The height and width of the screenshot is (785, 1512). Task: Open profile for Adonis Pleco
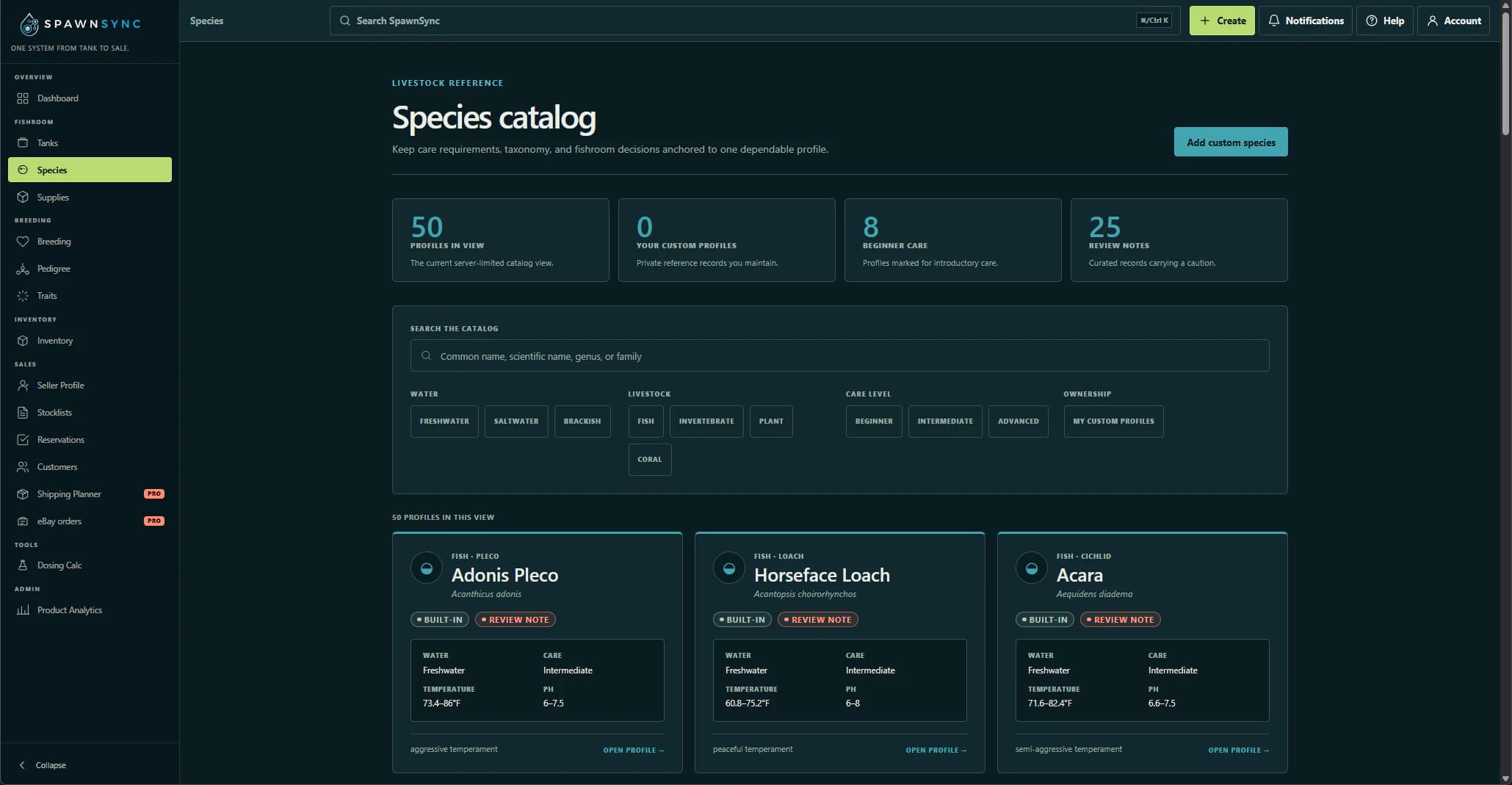(633, 750)
